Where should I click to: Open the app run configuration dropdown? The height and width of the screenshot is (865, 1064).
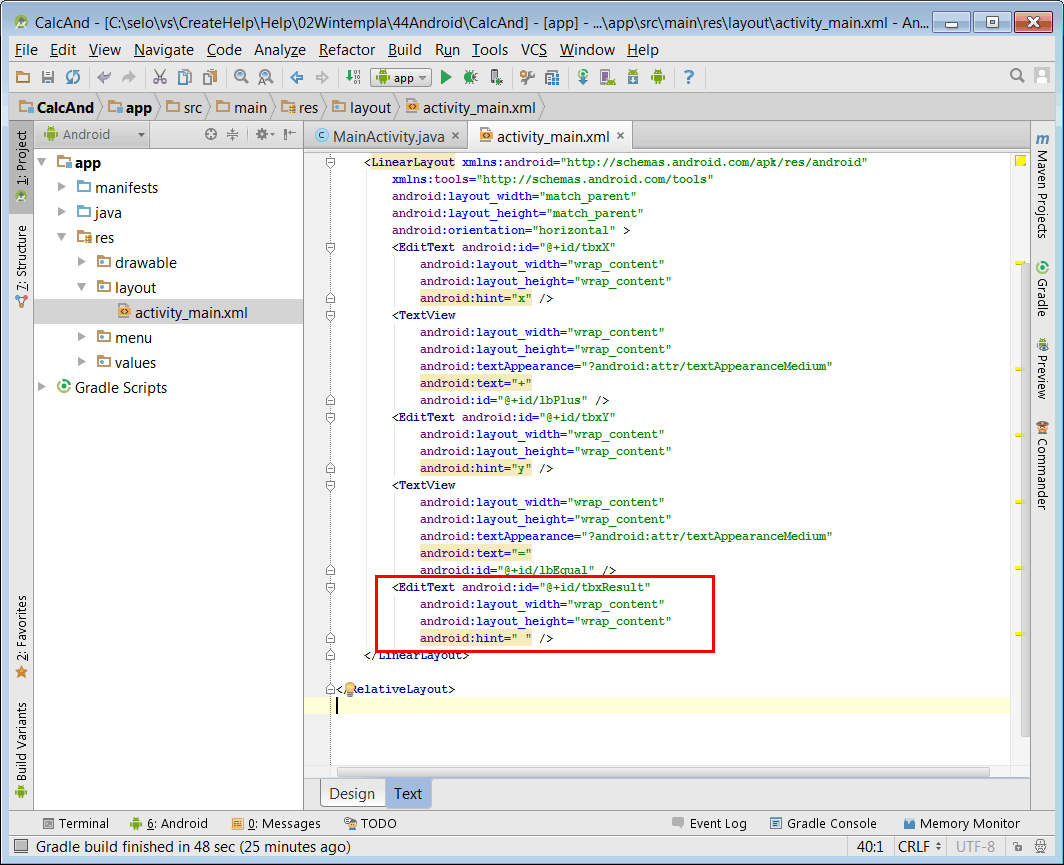pos(401,77)
